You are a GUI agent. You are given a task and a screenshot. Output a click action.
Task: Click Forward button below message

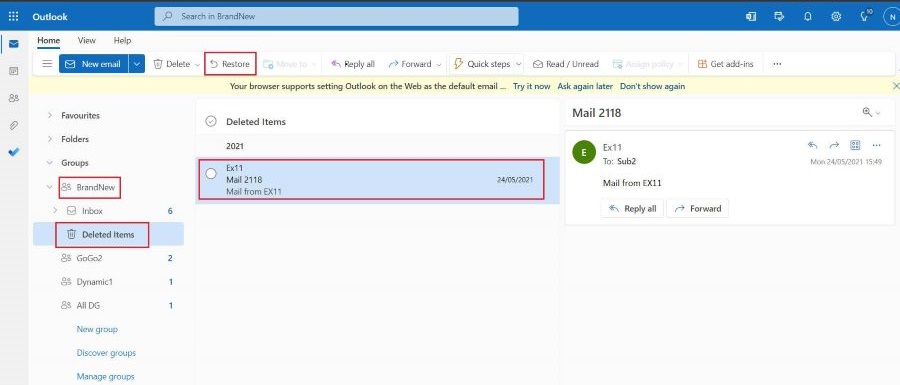[698, 209]
